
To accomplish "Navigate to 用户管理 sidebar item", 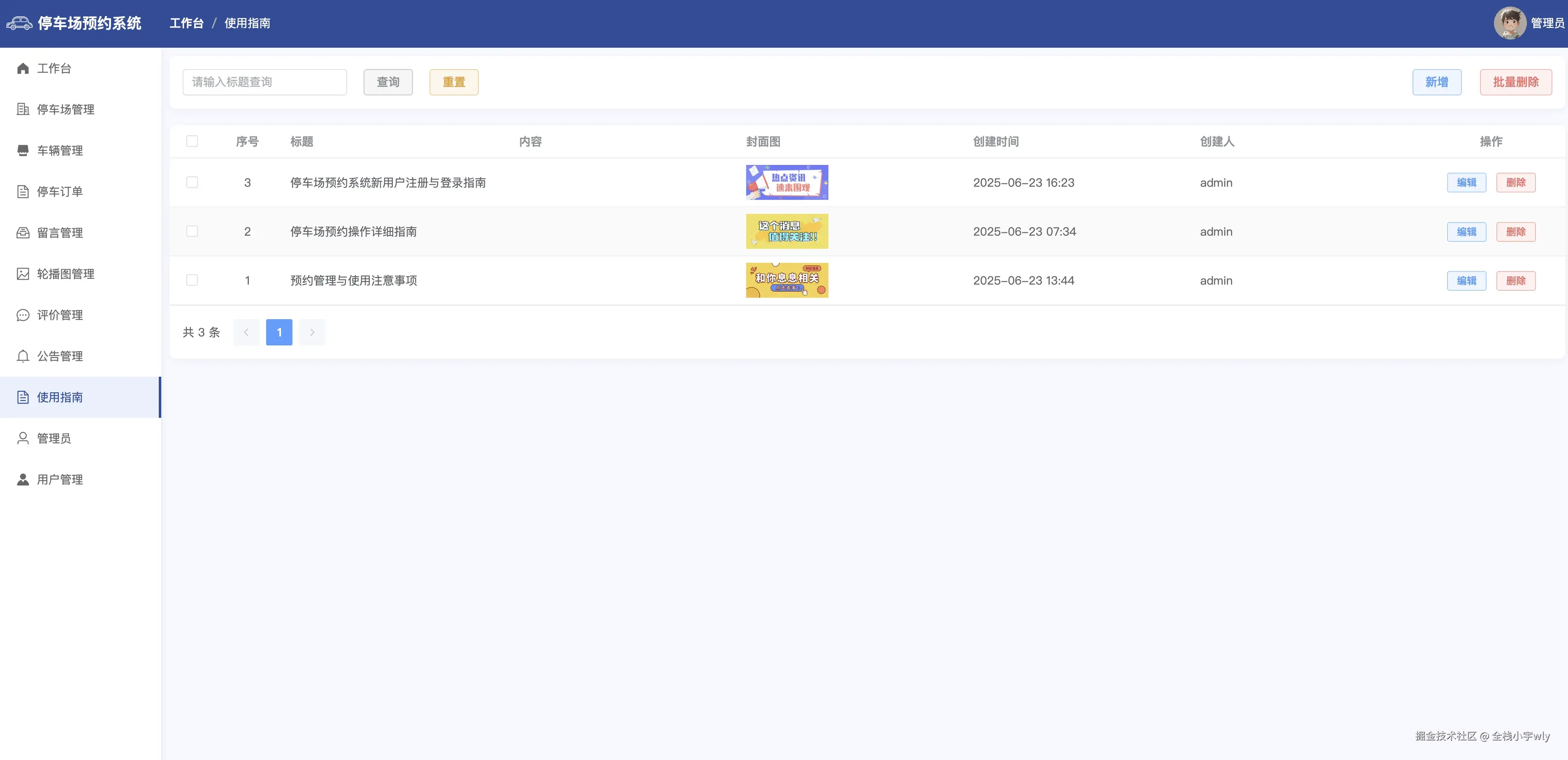I will (x=60, y=480).
